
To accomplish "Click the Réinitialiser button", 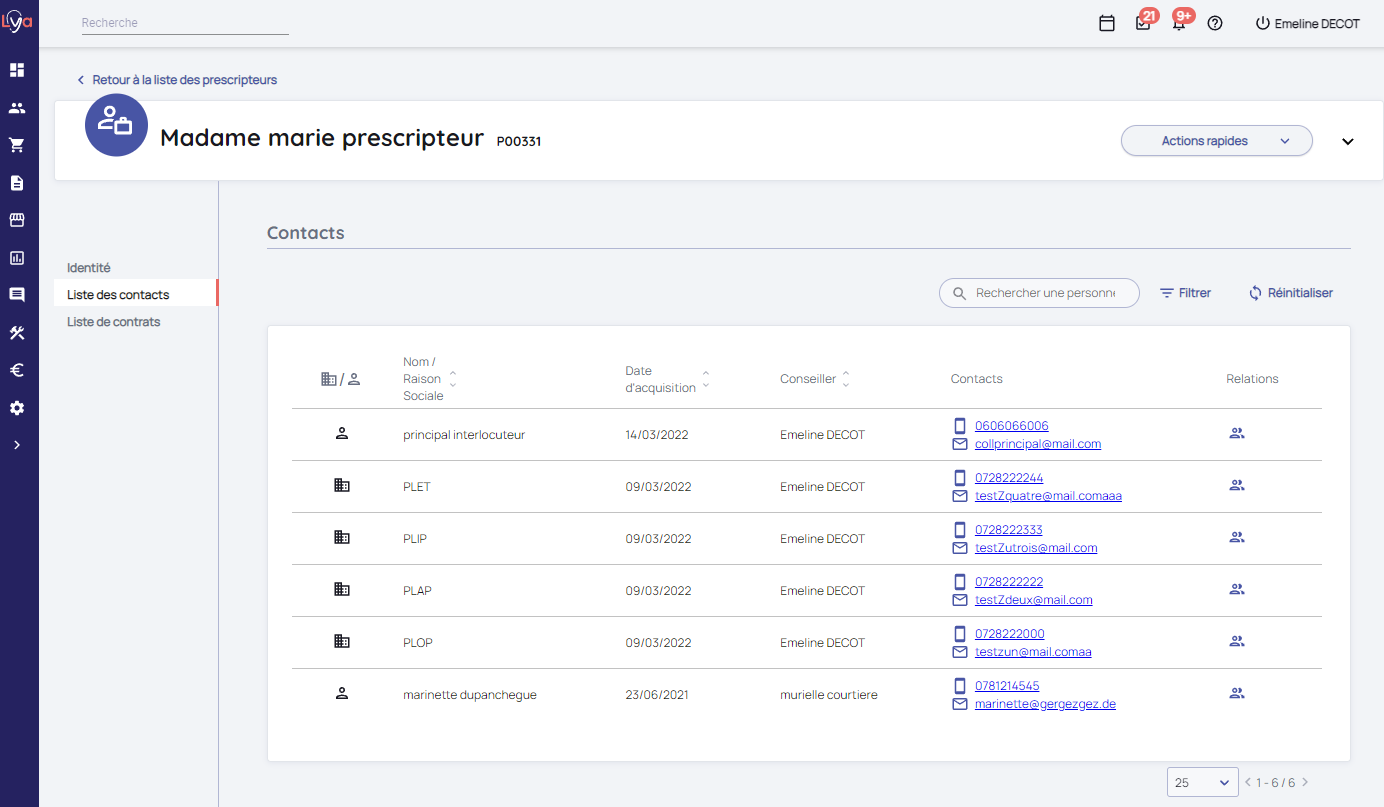I will pyautogui.click(x=1291, y=293).
